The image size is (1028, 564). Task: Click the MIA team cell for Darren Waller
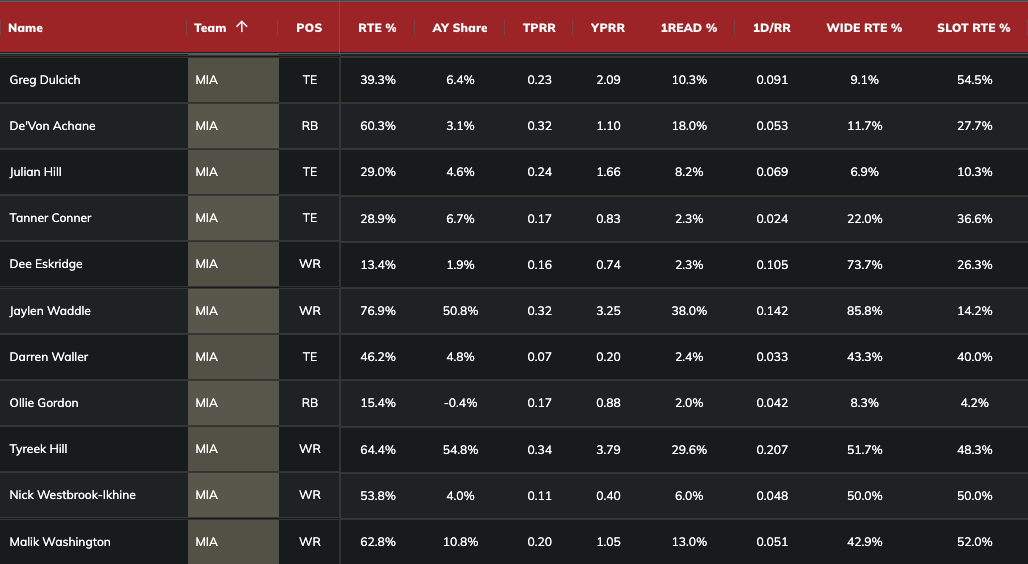(207, 357)
